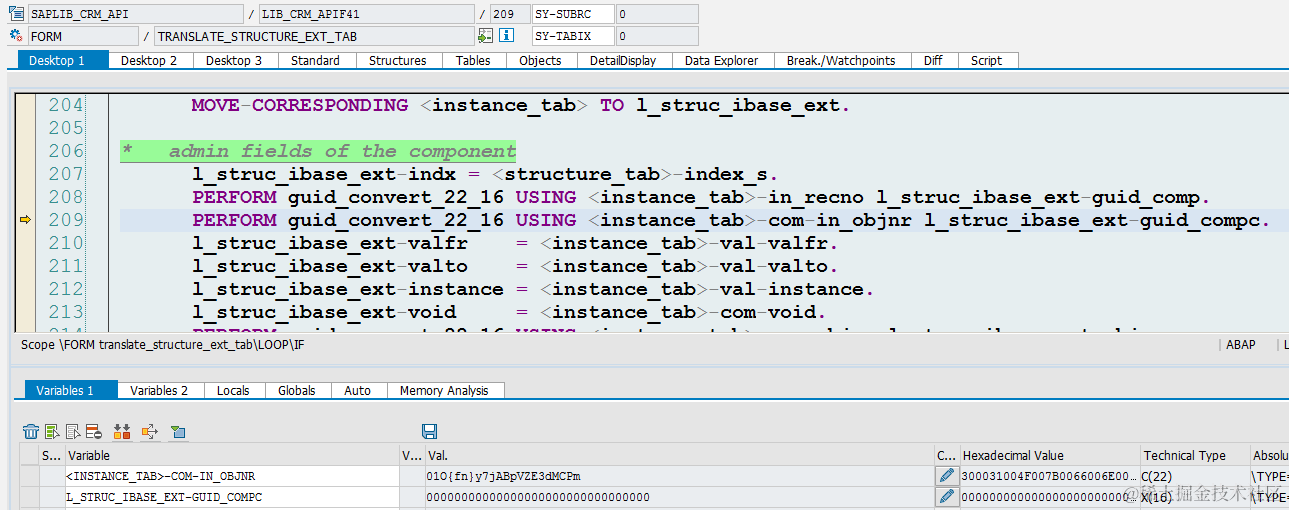Click the Hexadecimal Value column header
The width and height of the screenshot is (1289, 510).
point(1050,455)
